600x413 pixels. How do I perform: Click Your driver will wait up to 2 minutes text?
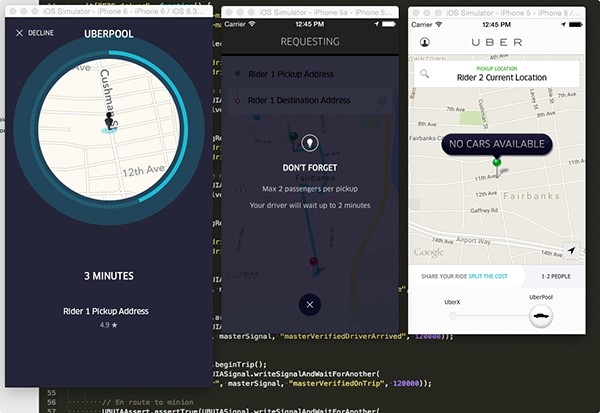pos(310,206)
